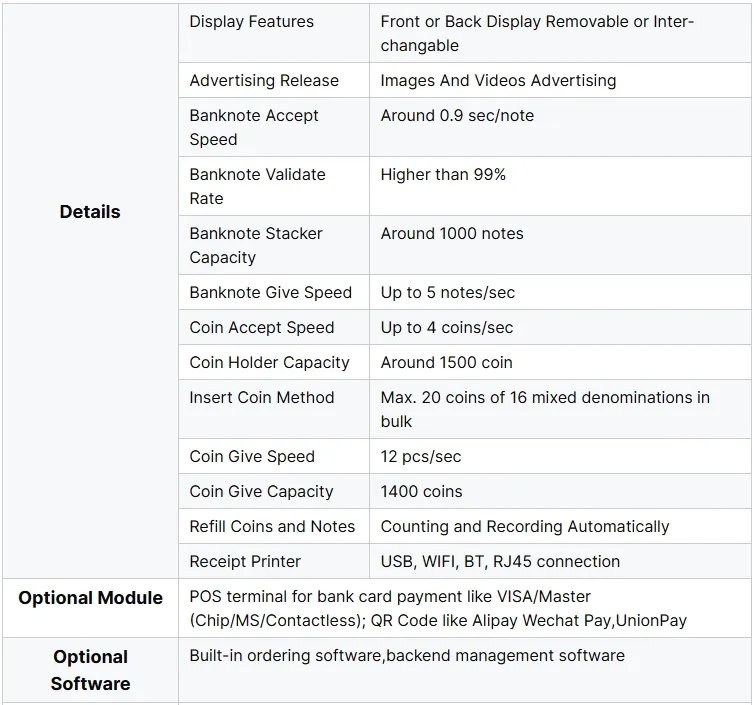Screen dimensions: 754x705
Task: Click "Counting and Recording Automatically" text
Action: 525,527
